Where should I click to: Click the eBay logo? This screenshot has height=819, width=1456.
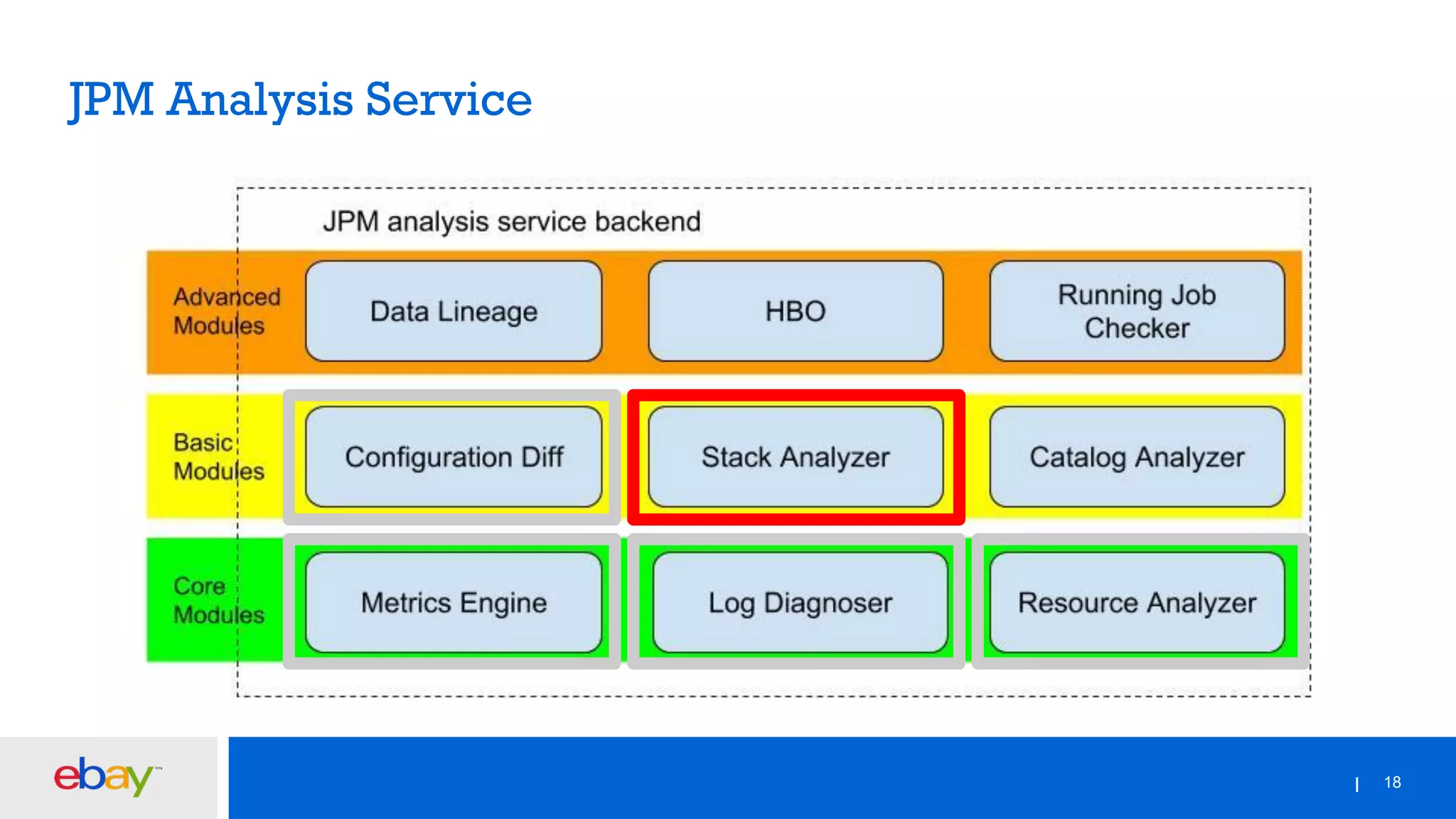coord(107,776)
